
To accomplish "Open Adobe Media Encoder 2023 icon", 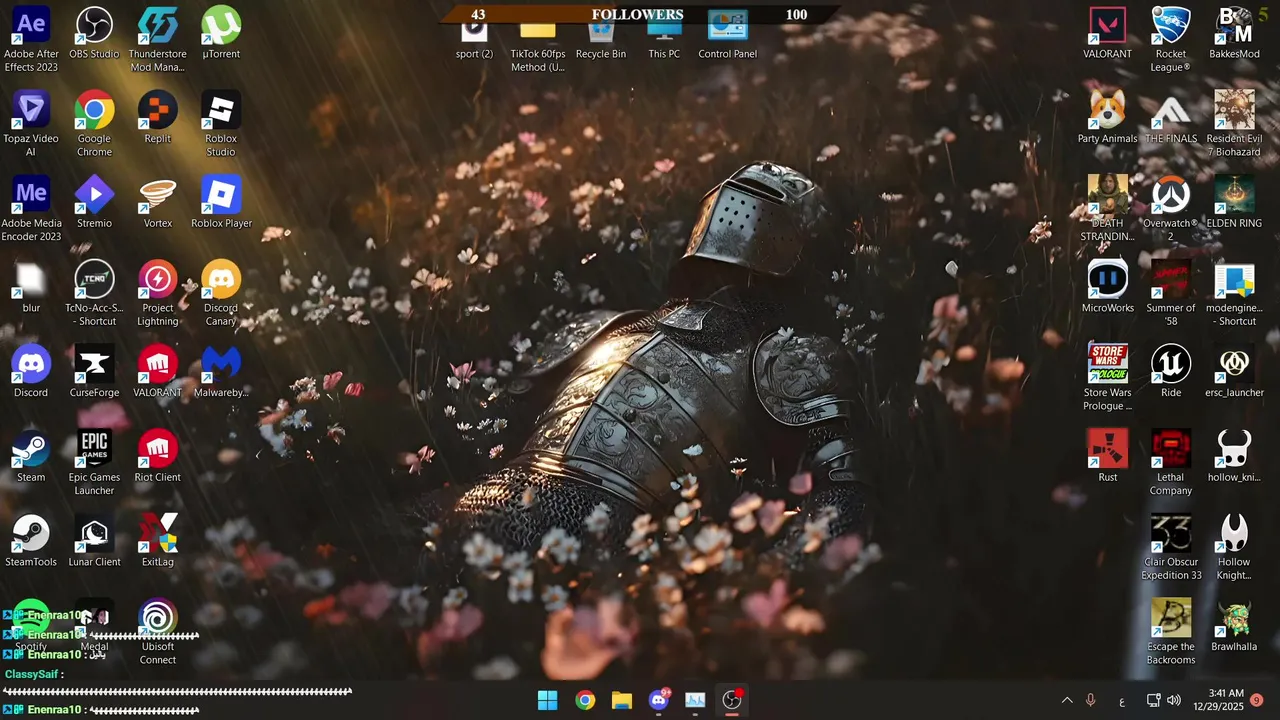I will pos(31,210).
